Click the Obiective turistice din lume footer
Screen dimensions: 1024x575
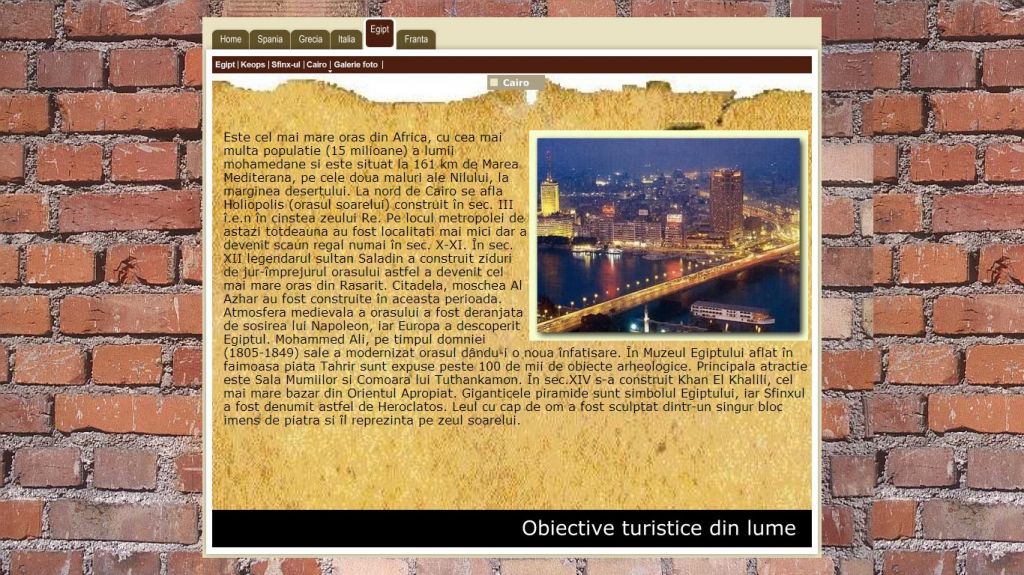click(x=658, y=528)
